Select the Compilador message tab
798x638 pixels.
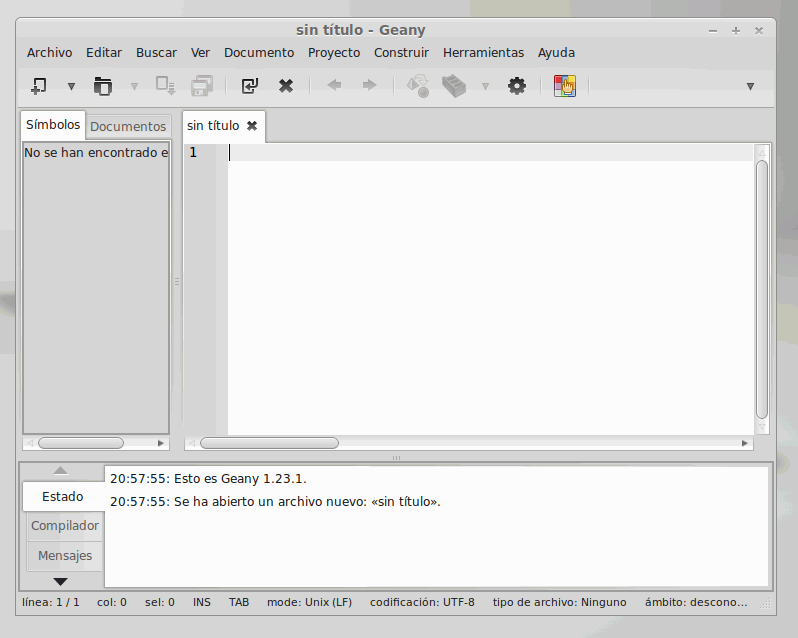(65, 526)
